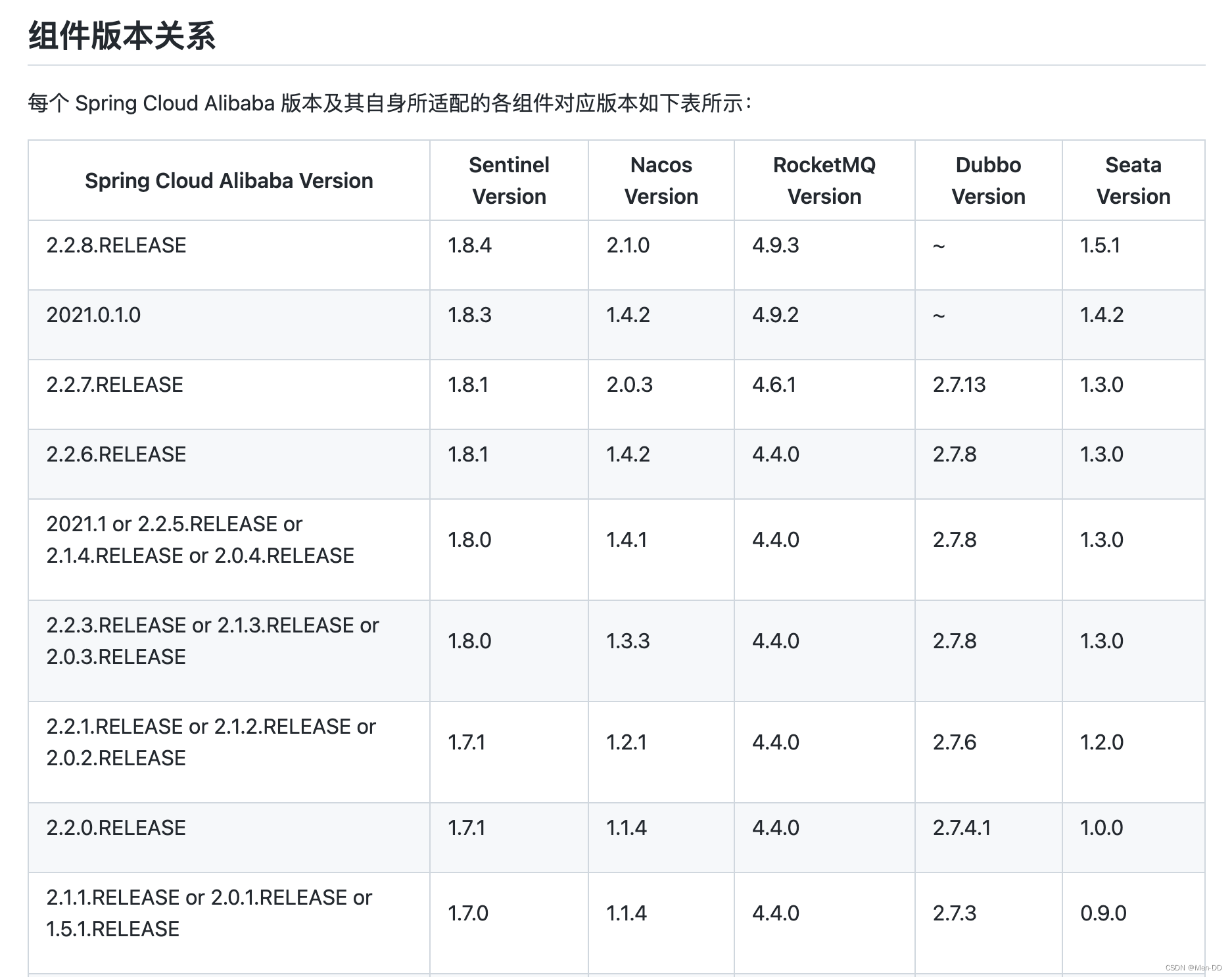Click the Seata 0.9.0 value cell
The height and width of the screenshot is (977, 1232).
point(1103,913)
